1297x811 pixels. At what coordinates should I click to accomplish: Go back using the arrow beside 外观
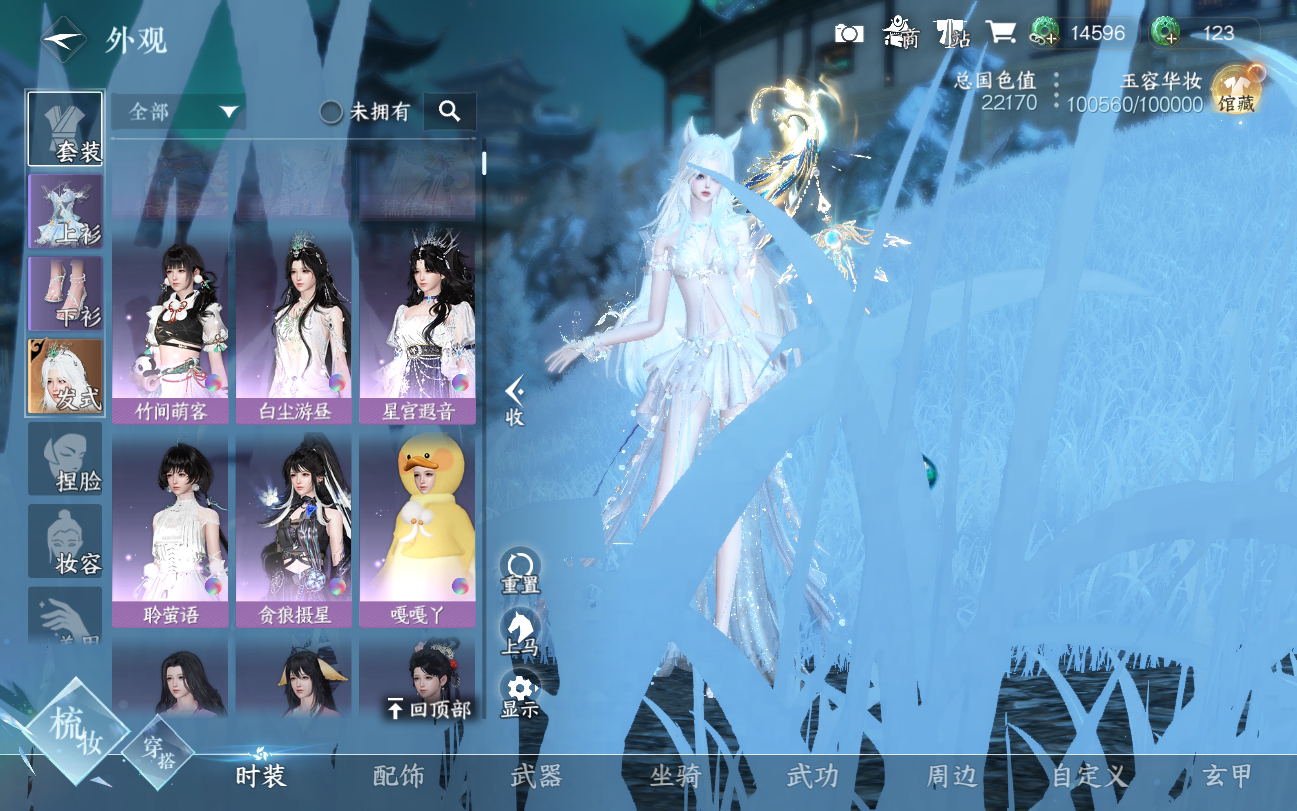point(62,40)
